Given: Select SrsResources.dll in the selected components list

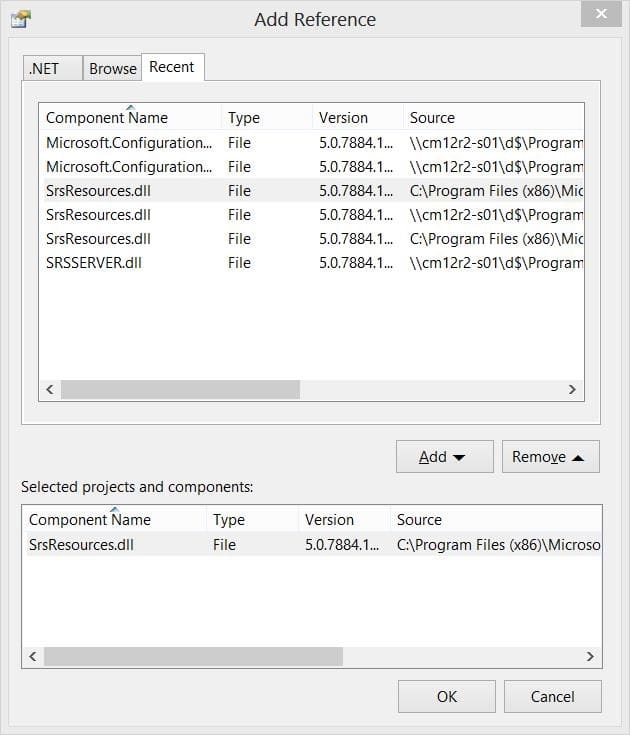Looking at the screenshot, I should coord(312,545).
